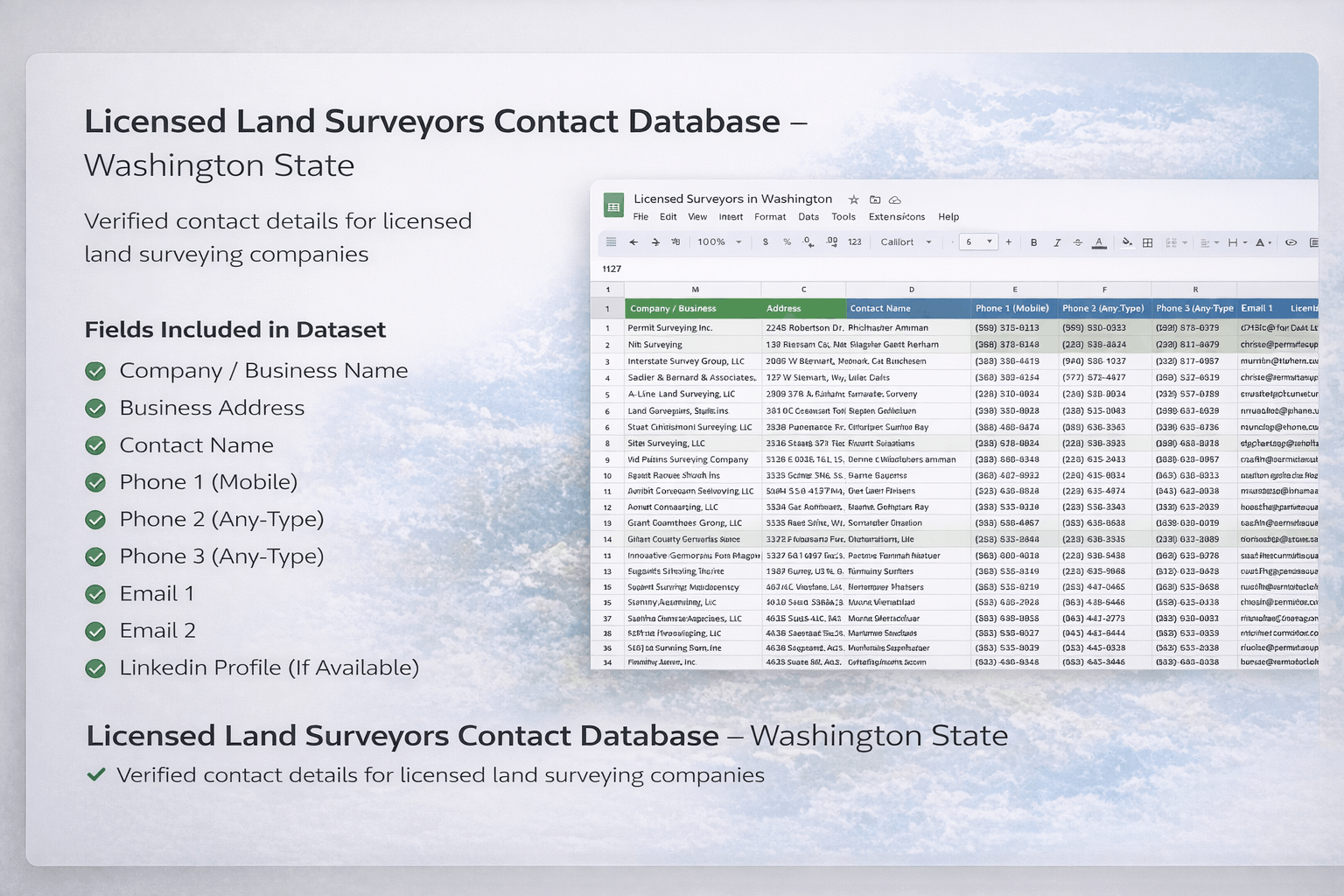
Task: Toggle bold formatting
Action: (x=1033, y=242)
